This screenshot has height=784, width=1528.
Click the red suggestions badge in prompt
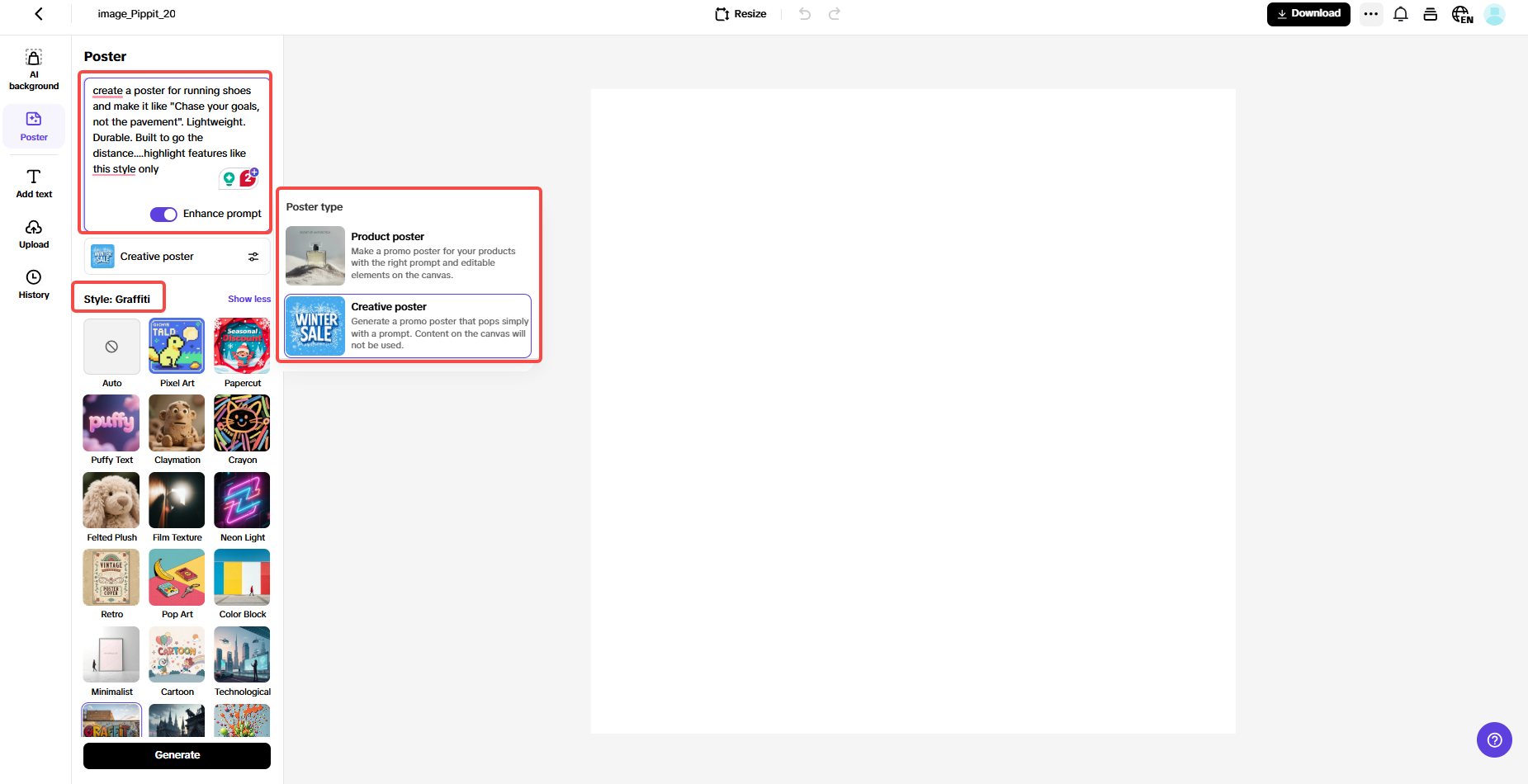(x=248, y=177)
